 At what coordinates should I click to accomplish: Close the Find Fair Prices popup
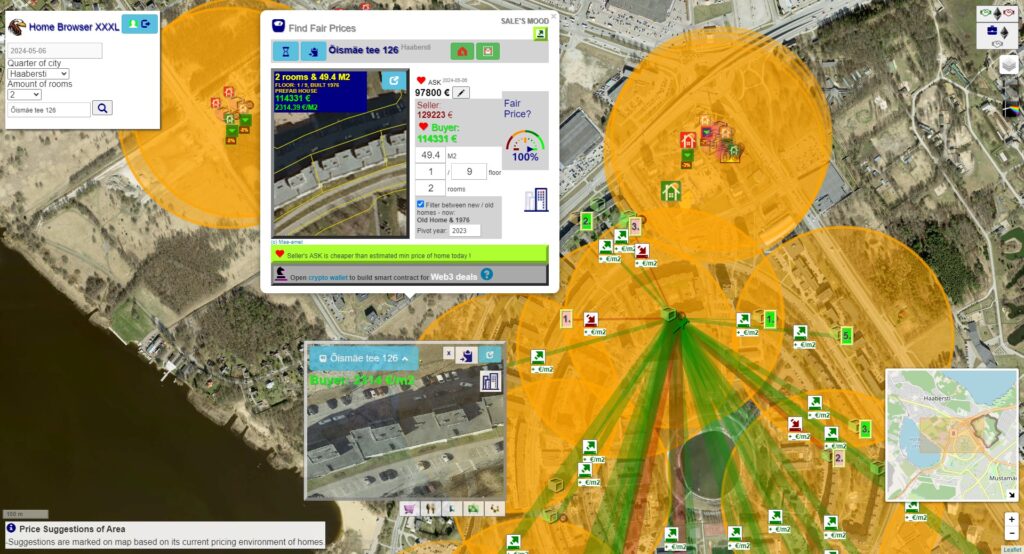click(x=553, y=16)
